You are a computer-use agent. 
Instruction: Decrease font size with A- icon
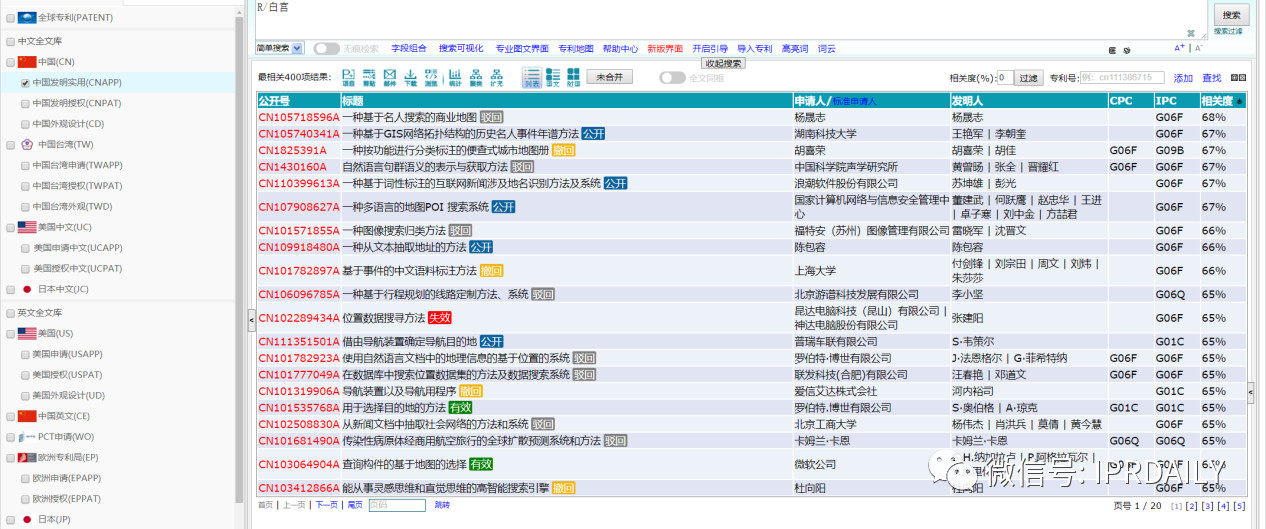click(1199, 48)
